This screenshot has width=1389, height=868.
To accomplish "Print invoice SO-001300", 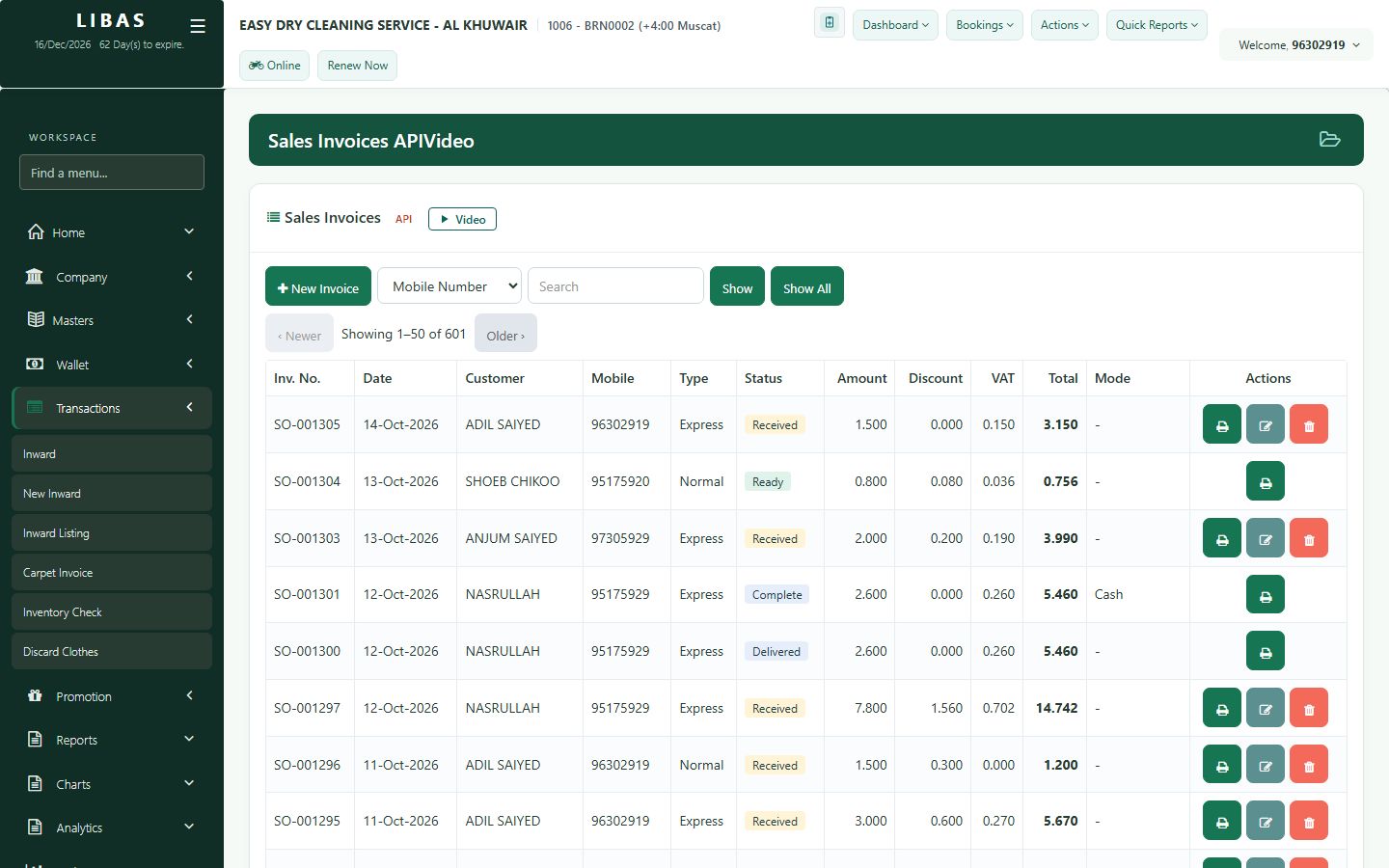I will click(1266, 651).
